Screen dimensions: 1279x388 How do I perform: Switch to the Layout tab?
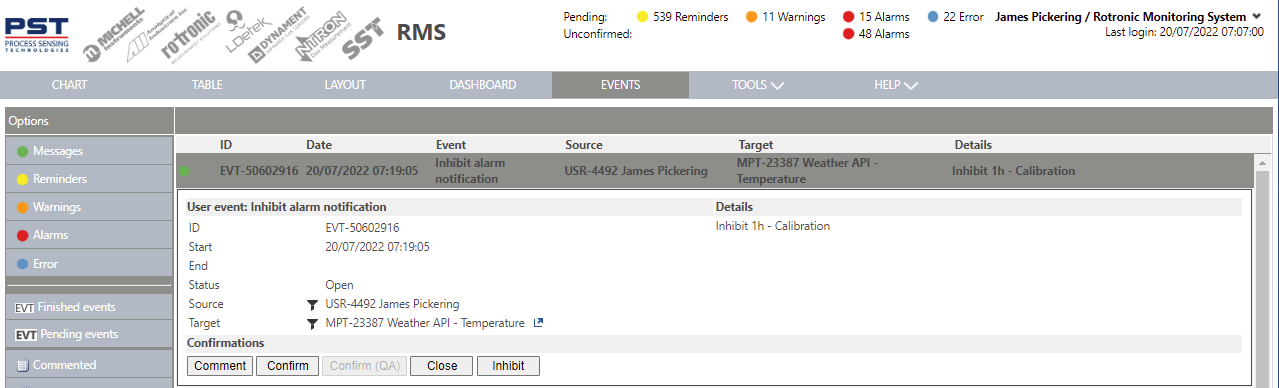point(345,85)
